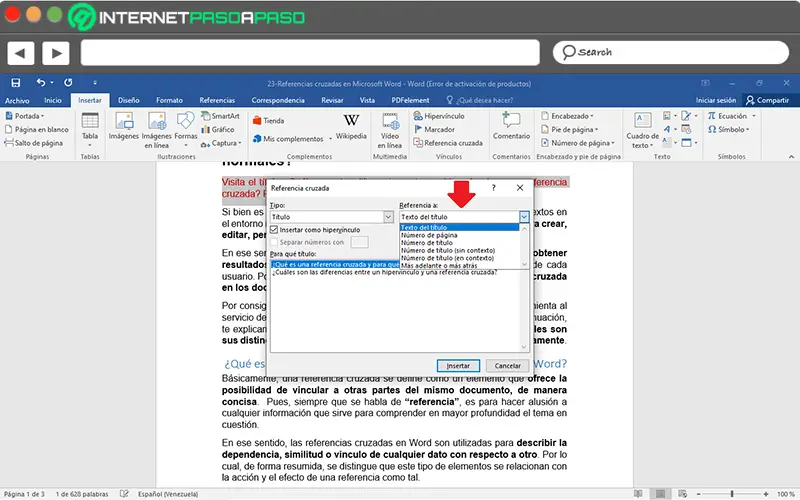The image size is (800, 500).
Task: Click the Compartir button
Action: [x=767, y=101]
